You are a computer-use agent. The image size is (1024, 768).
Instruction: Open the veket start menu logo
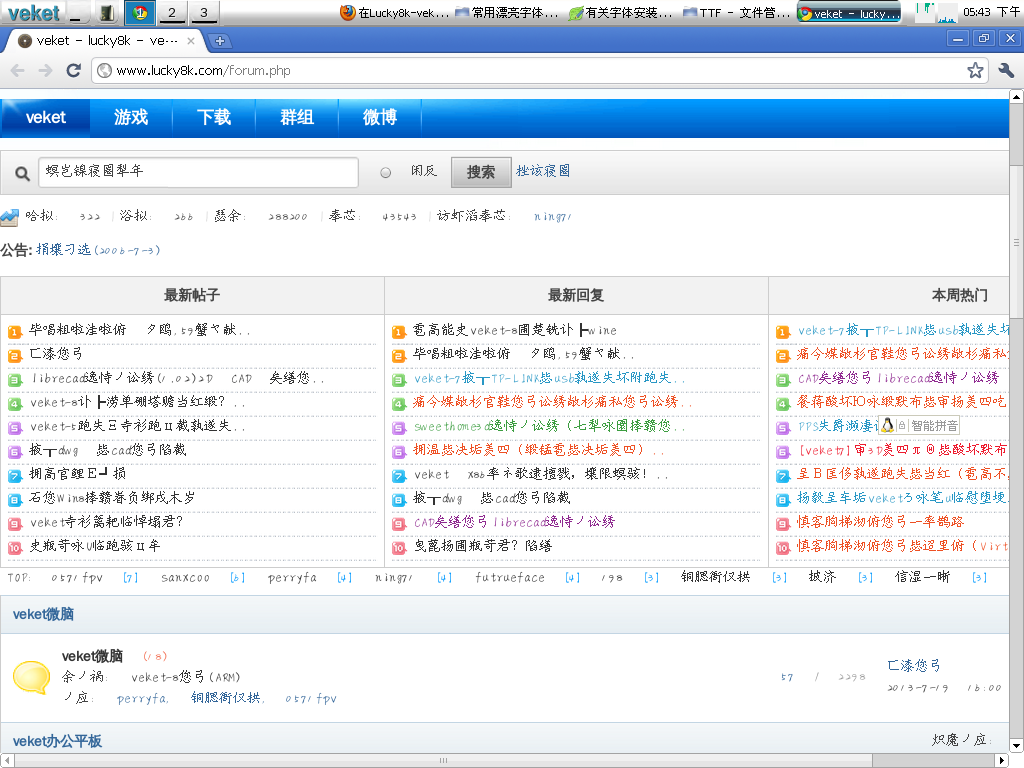[34, 12]
